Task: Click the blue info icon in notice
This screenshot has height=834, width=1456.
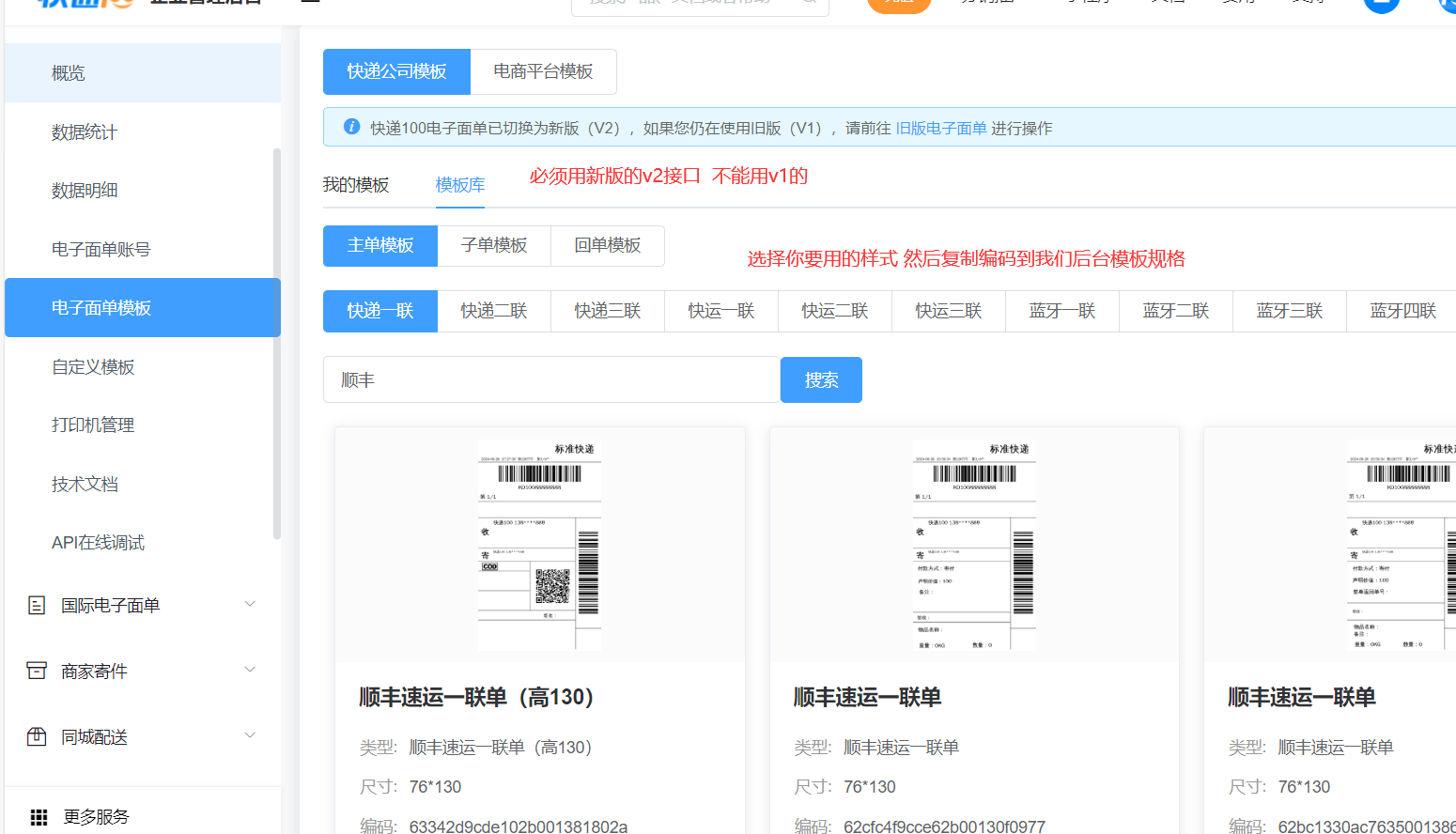Action: 351,127
